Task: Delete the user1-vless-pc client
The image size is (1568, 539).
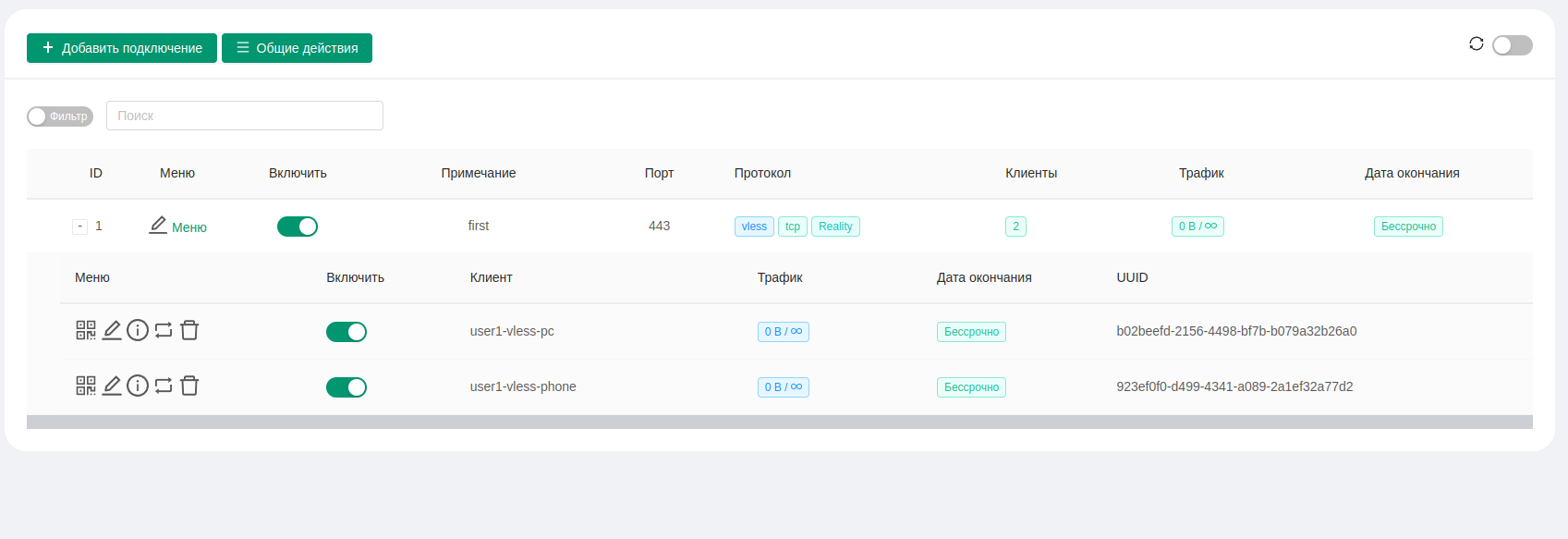Action: (189, 330)
